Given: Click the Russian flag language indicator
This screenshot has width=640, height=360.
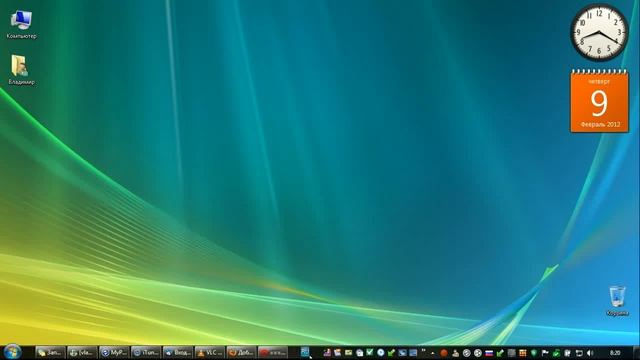Looking at the screenshot, I should coord(489,353).
